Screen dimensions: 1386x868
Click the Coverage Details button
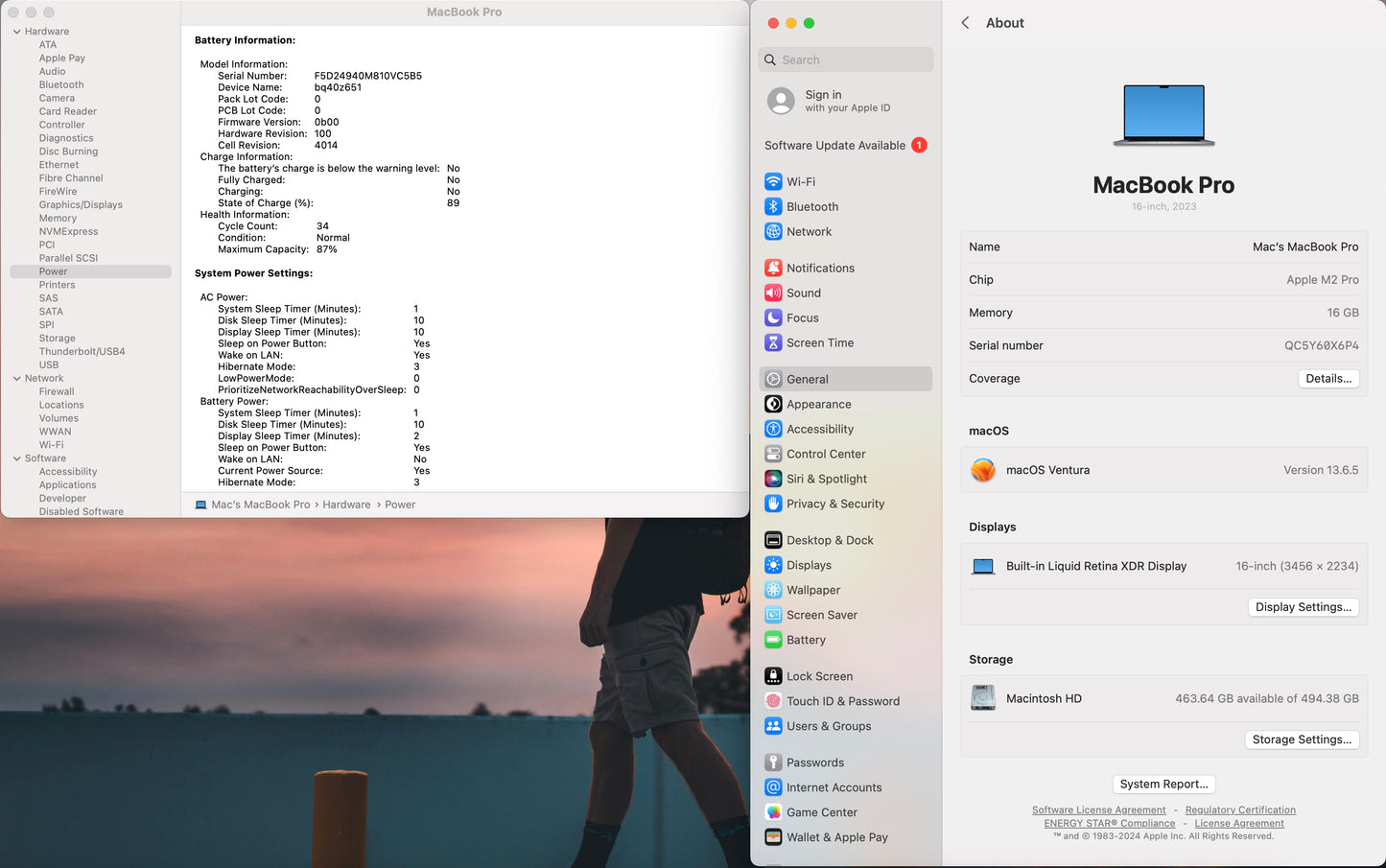[x=1328, y=379]
